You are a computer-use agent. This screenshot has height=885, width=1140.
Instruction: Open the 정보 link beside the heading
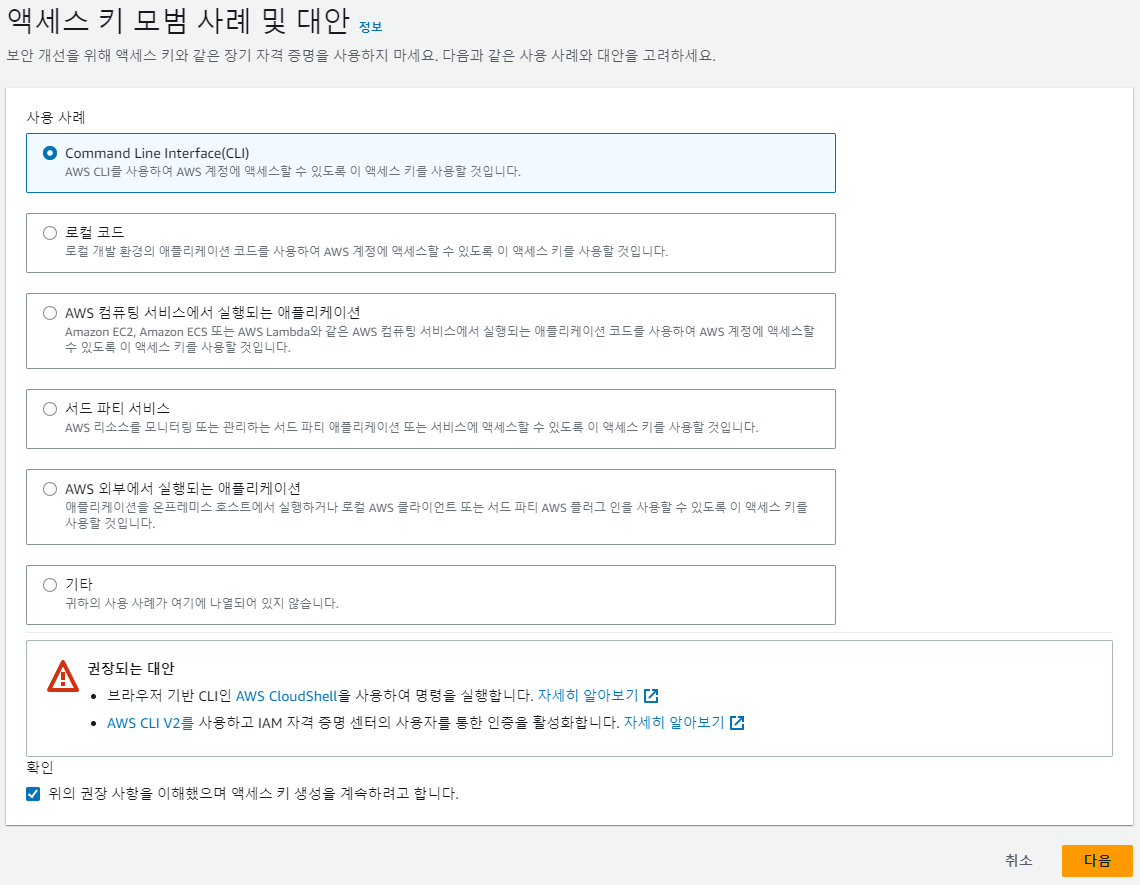coord(370,27)
